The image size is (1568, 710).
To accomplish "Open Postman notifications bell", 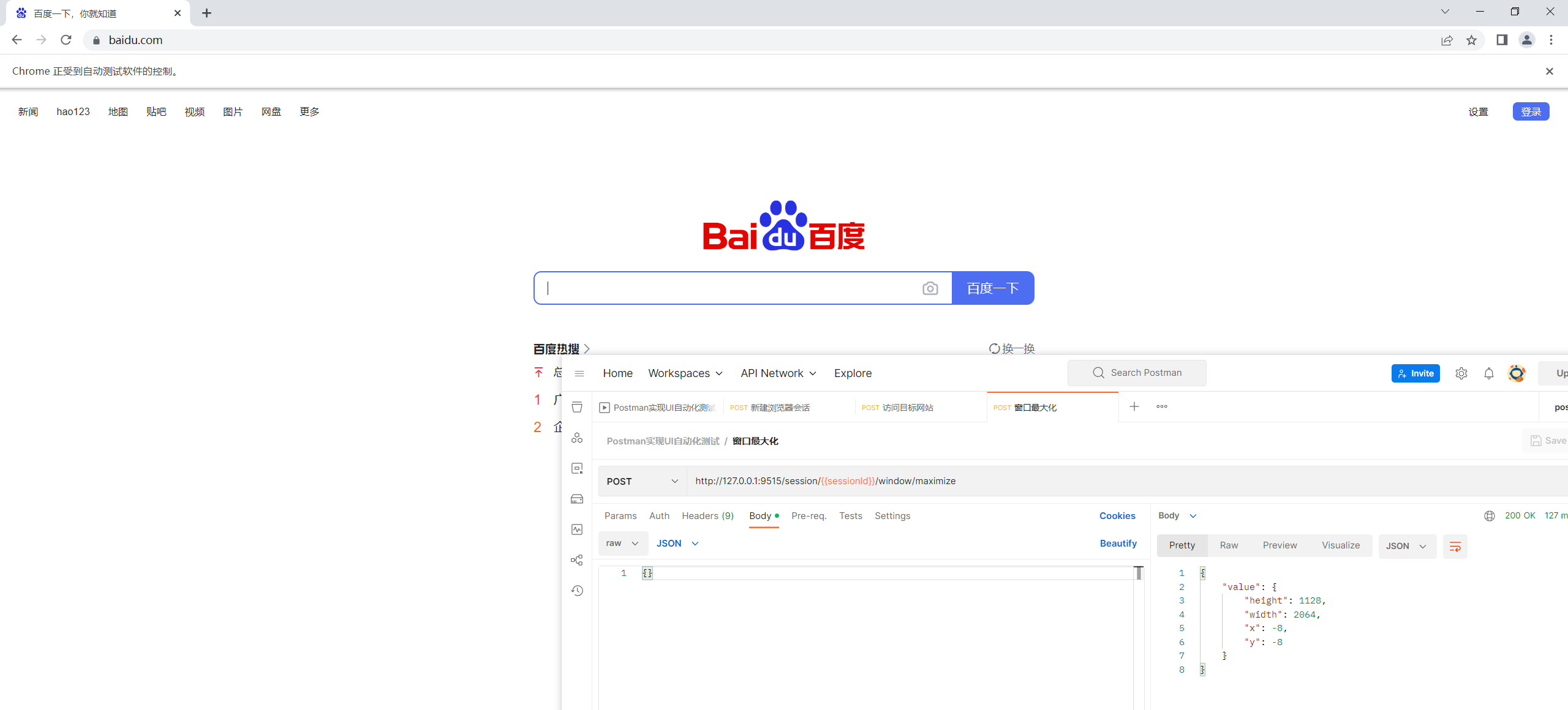I will (x=1489, y=373).
